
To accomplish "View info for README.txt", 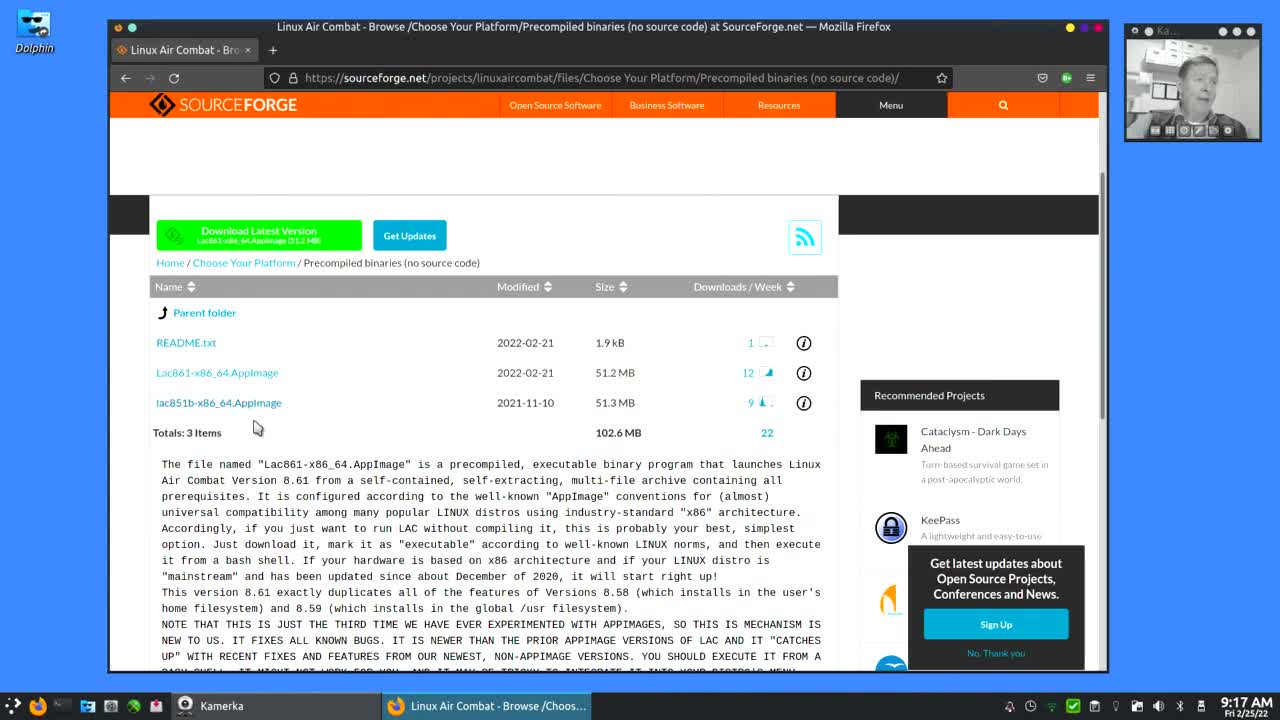I will (x=803, y=343).
